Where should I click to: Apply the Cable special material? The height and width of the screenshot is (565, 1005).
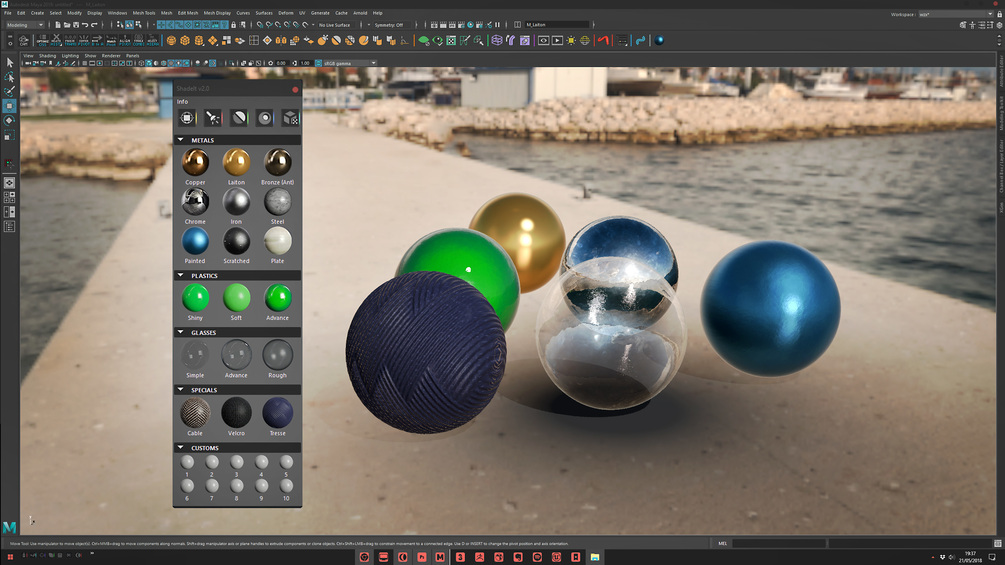pos(195,413)
